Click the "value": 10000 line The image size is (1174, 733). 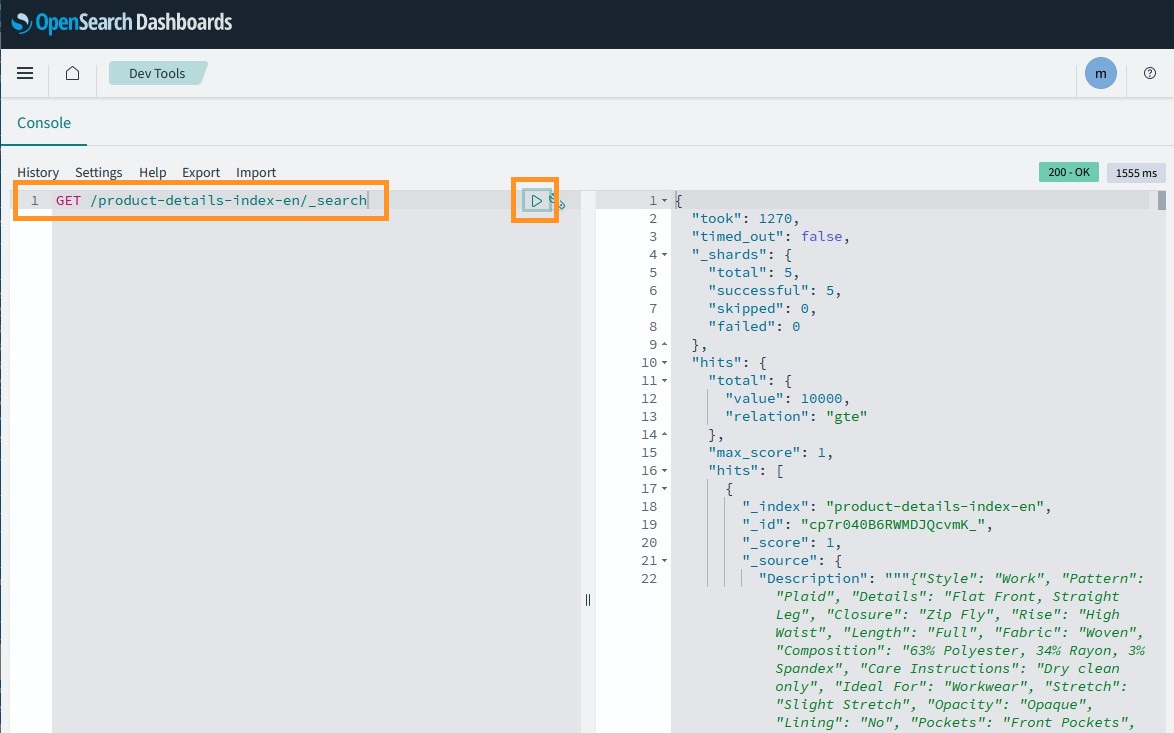click(x=788, y=398)
